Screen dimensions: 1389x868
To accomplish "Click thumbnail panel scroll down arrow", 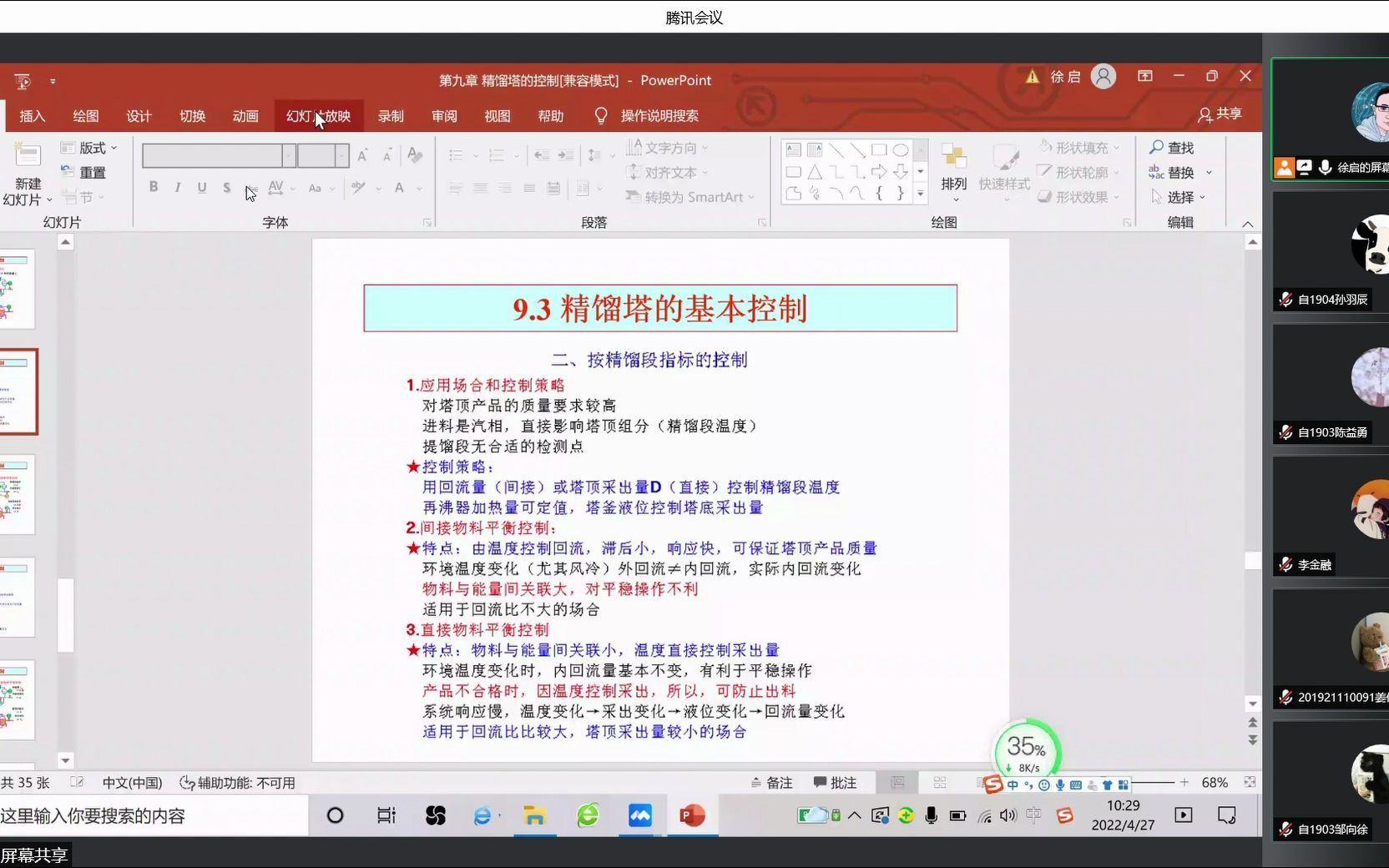I will 66,760.
